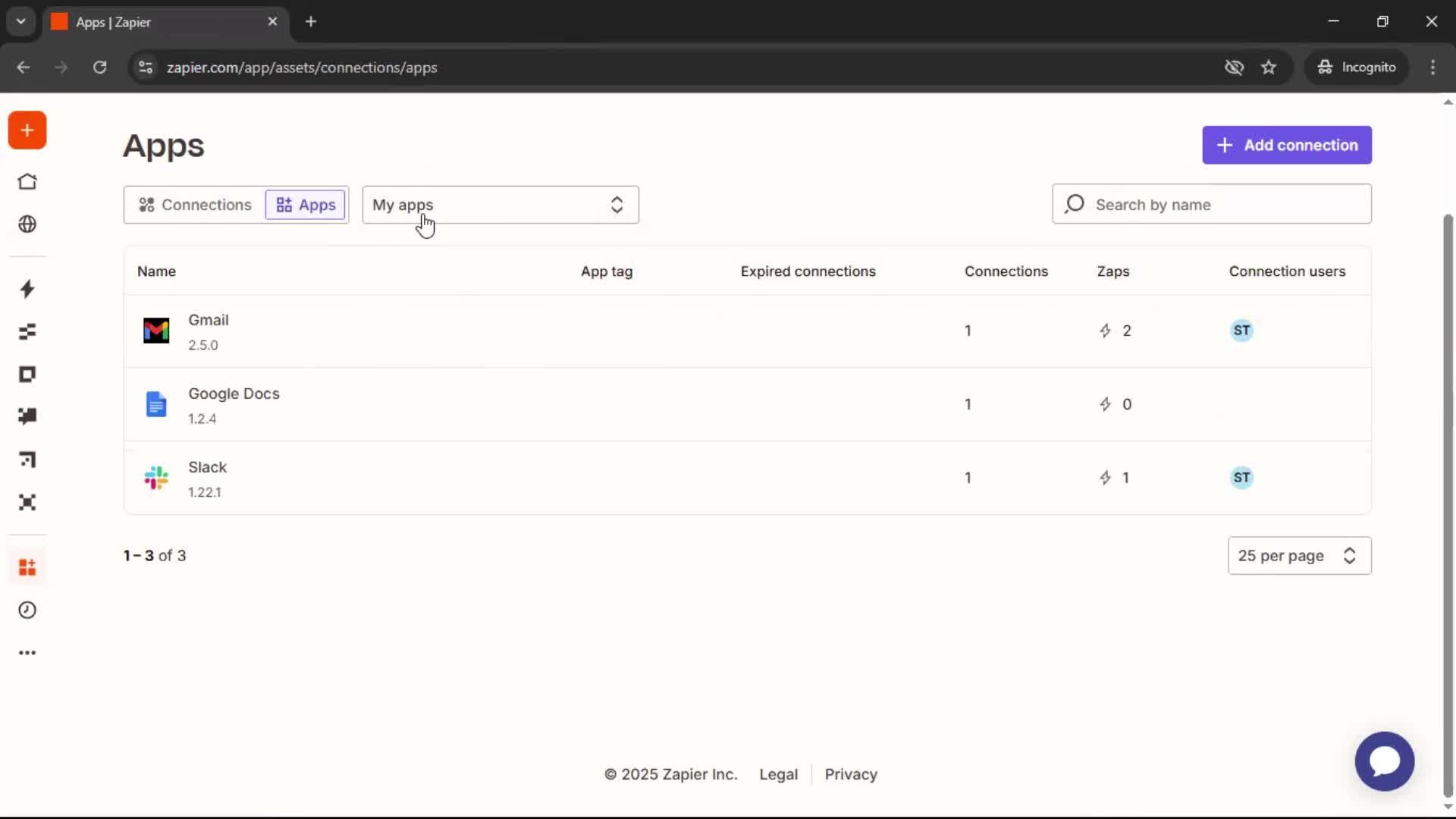Click the ST user avatar in Gmail row
Image resolution: width=1456 pixels, height=819 pixels.
click(x=1241, y=331)
